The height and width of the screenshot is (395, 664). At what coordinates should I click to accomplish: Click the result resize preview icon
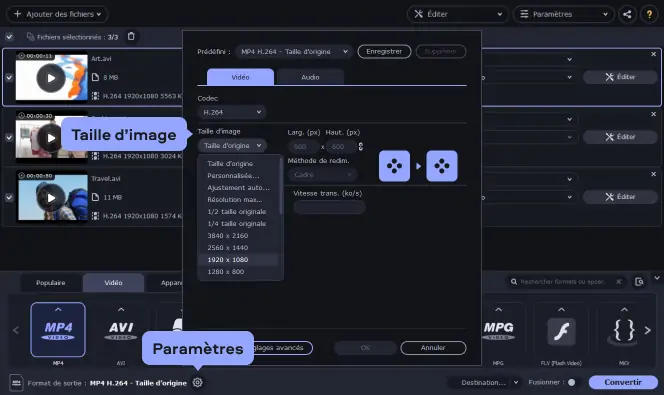pos(442,166)
